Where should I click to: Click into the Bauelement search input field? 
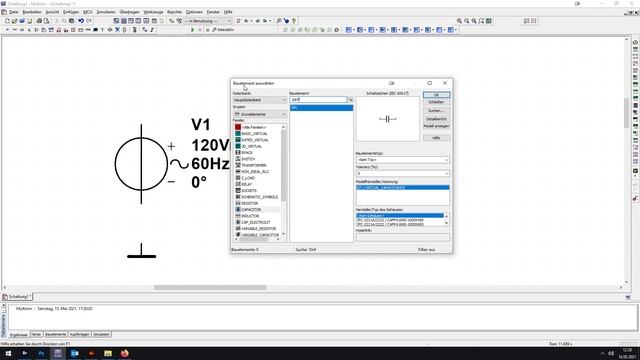point(318,100)
